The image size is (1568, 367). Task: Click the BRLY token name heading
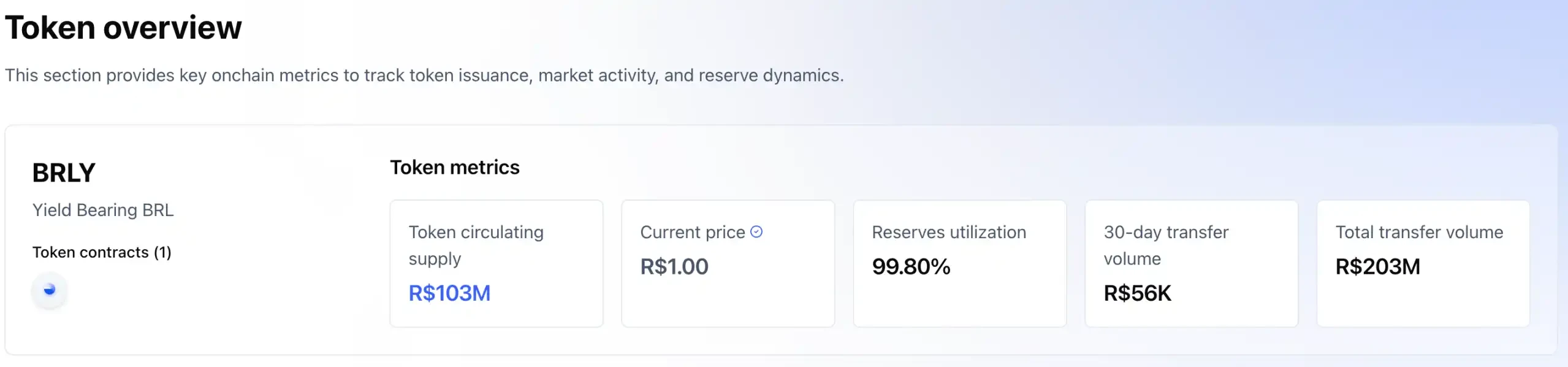point(64,172)
